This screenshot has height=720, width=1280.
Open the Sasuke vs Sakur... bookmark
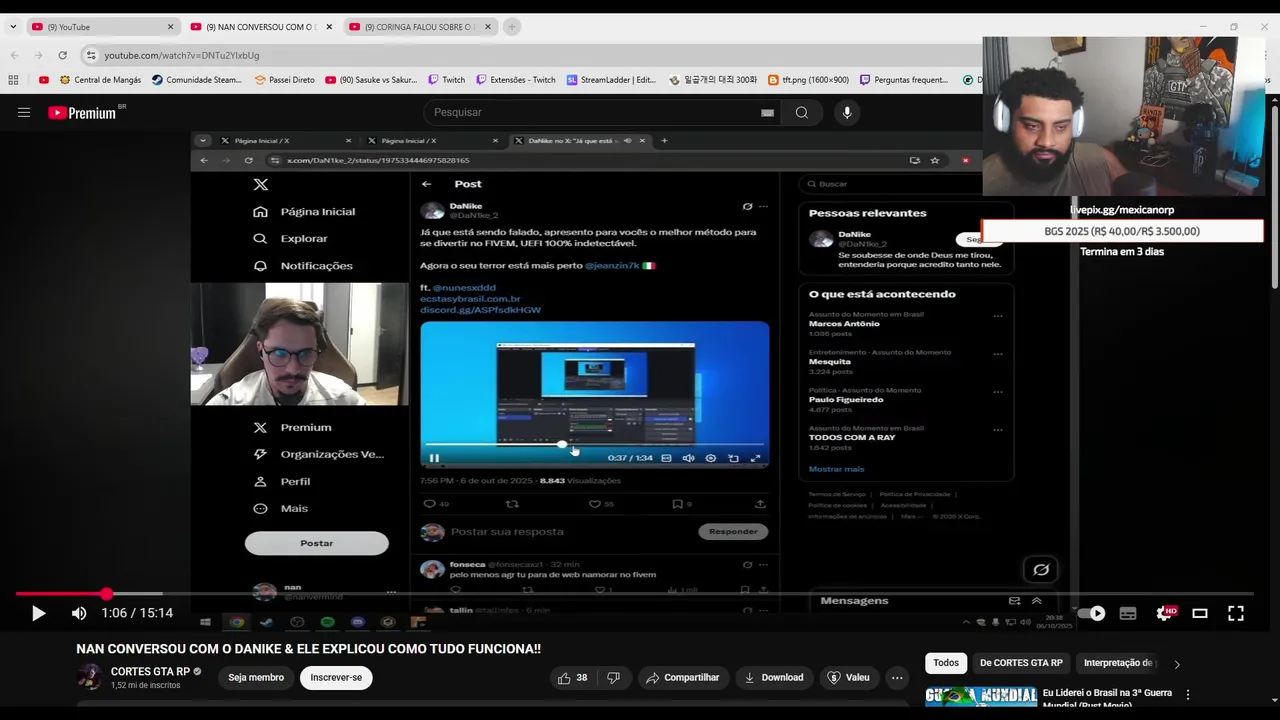(x=371, y=80)
